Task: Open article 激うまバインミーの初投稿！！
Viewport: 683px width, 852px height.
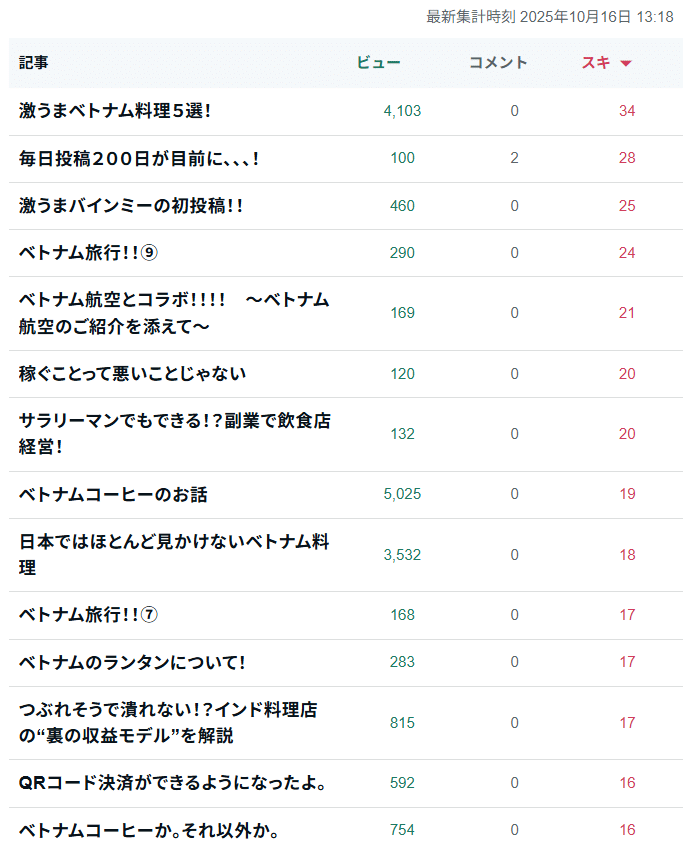Action: pyautogui.click(x=131, y=205)
